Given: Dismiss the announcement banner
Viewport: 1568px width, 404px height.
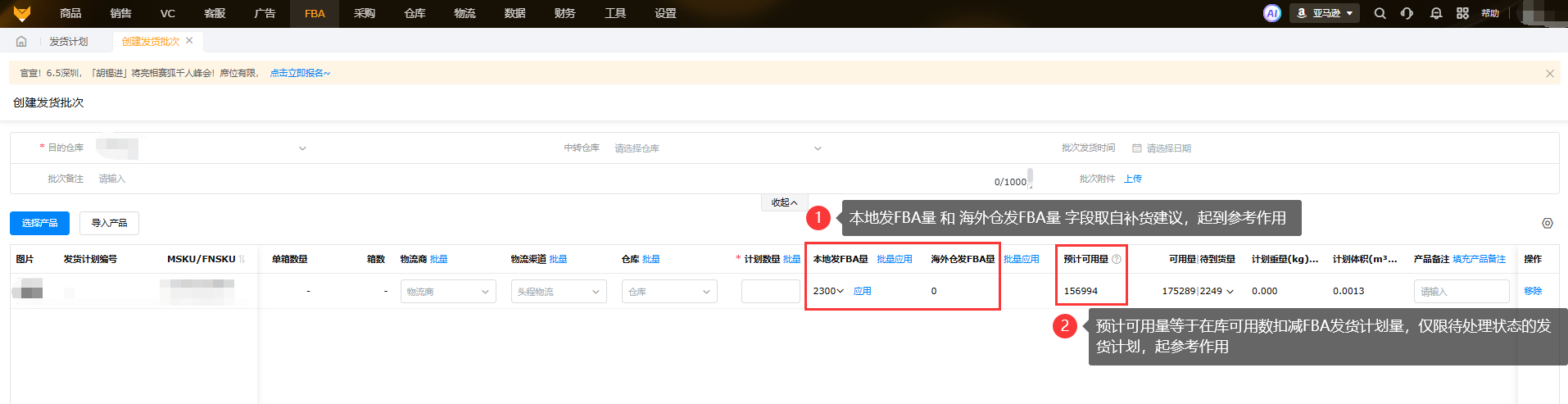Looking at the screenshot, I should [x=1549, y=73].
